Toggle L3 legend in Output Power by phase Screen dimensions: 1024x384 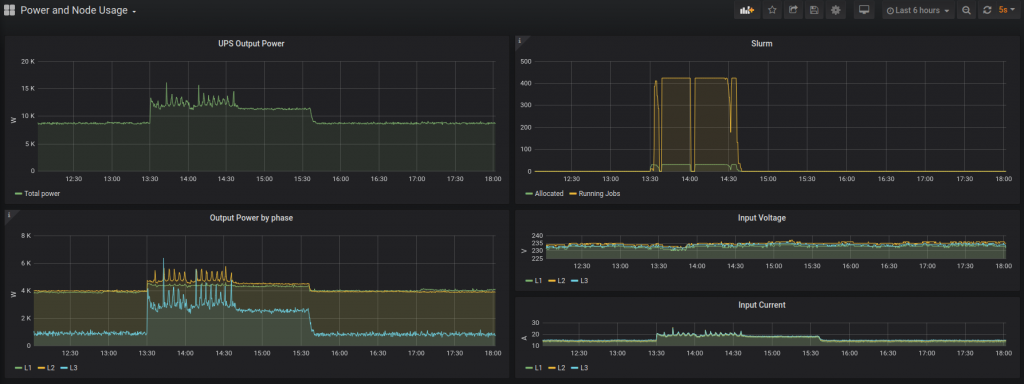(70, 368)
